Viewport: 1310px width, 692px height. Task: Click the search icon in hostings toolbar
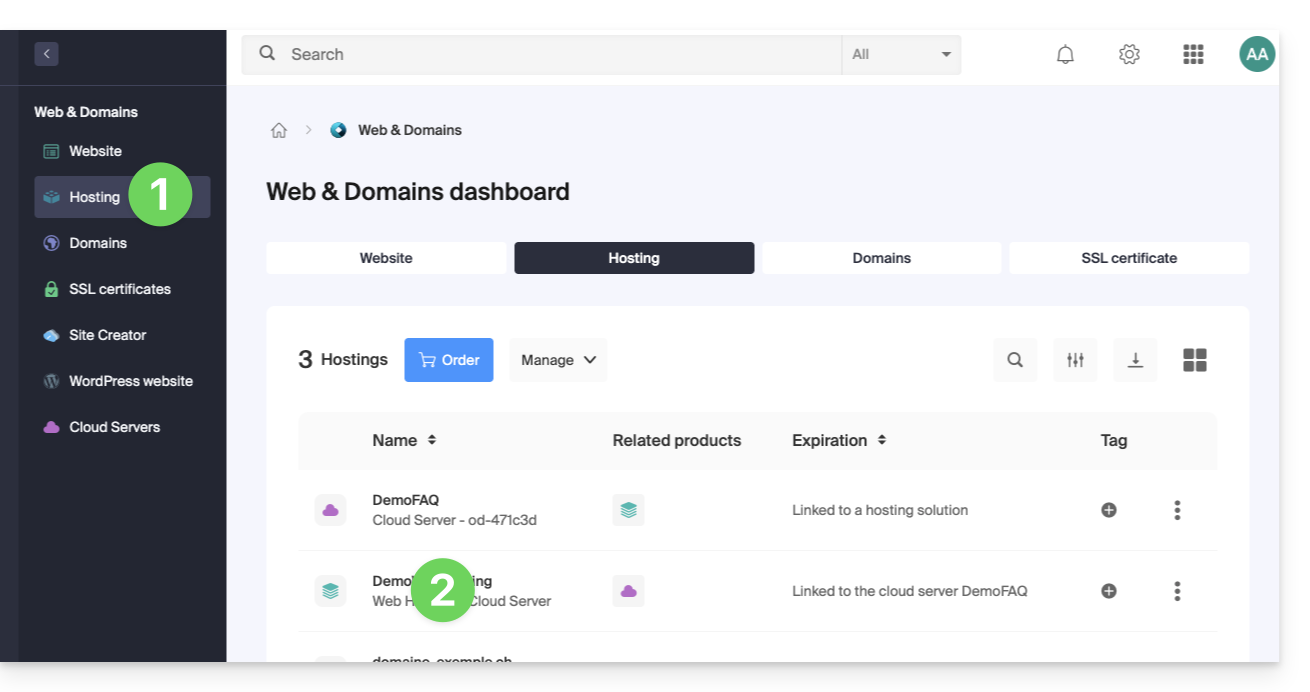tap(1015, 360)
